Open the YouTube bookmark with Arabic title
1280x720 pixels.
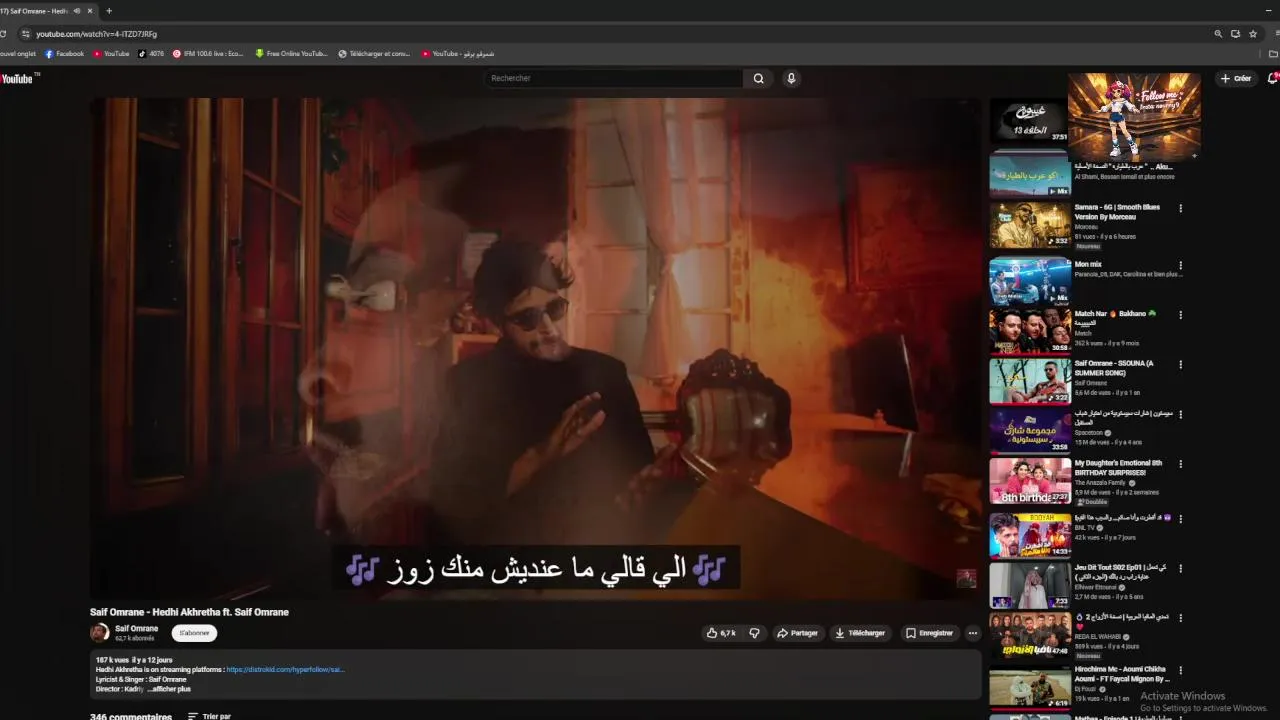[457, 54]
